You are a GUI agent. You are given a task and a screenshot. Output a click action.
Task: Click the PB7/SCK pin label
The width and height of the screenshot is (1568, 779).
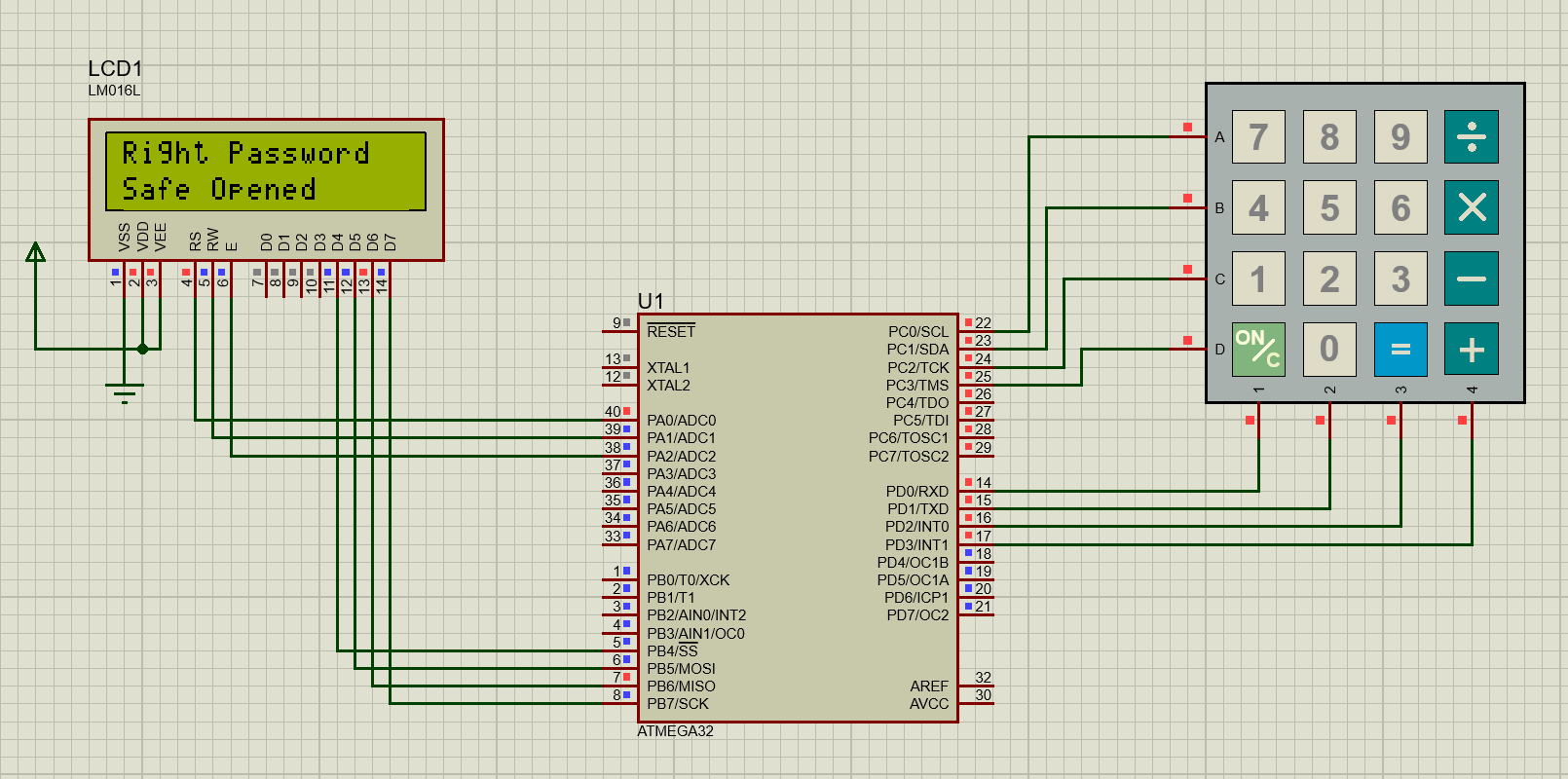click(678, 704)
